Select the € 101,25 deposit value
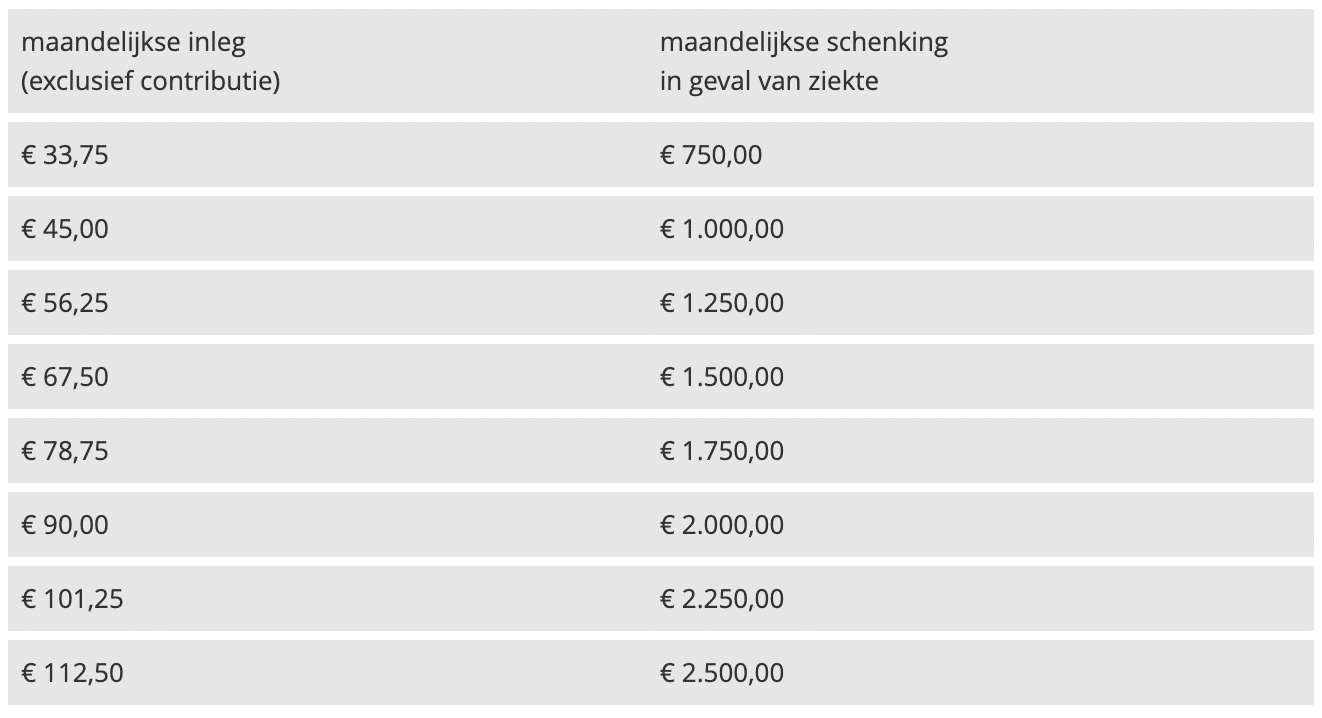This screenshot has height=718, width=1322. click(x=72, y=599)
